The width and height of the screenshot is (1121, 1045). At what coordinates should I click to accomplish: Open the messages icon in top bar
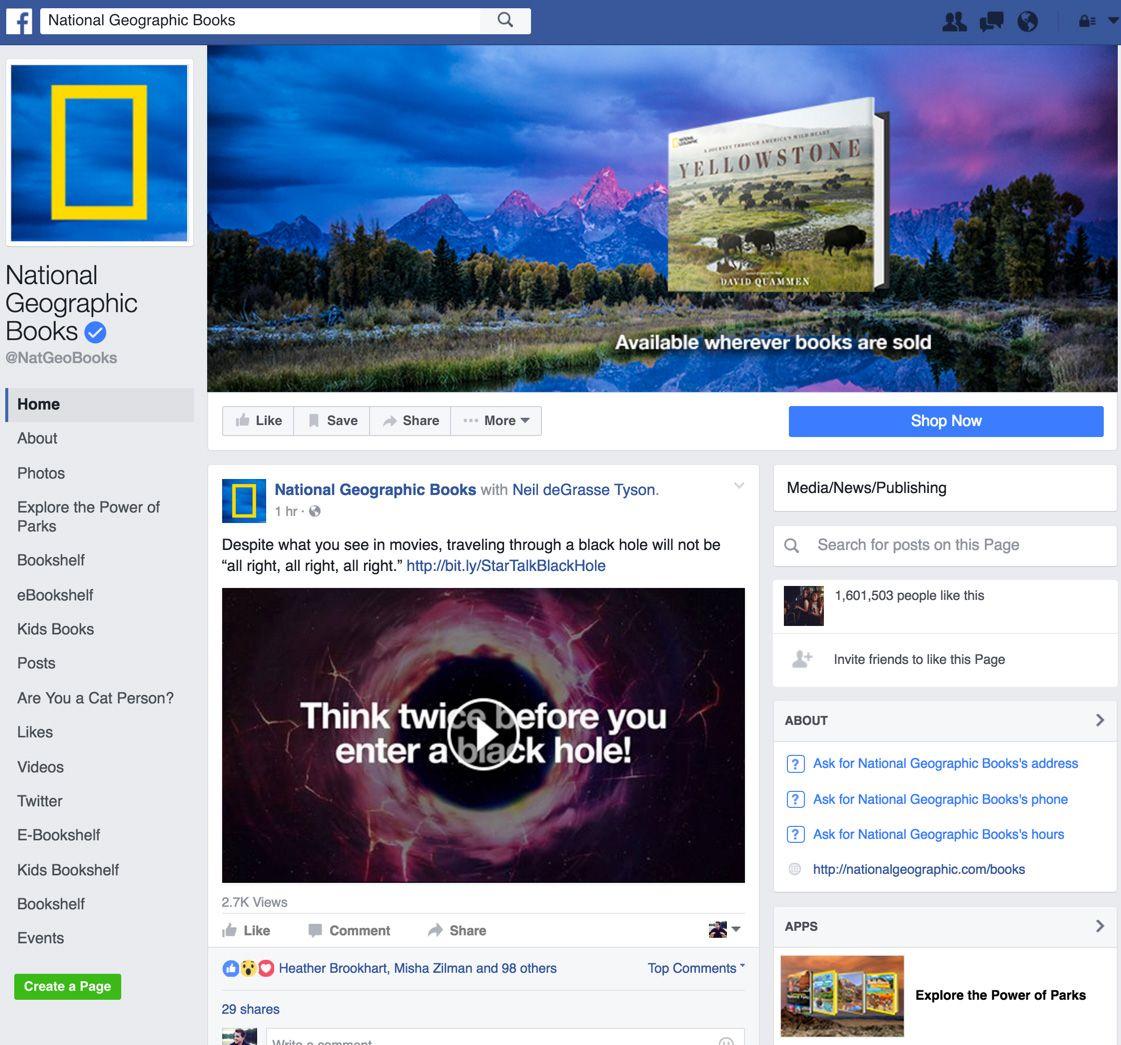[x=991, y=21]
